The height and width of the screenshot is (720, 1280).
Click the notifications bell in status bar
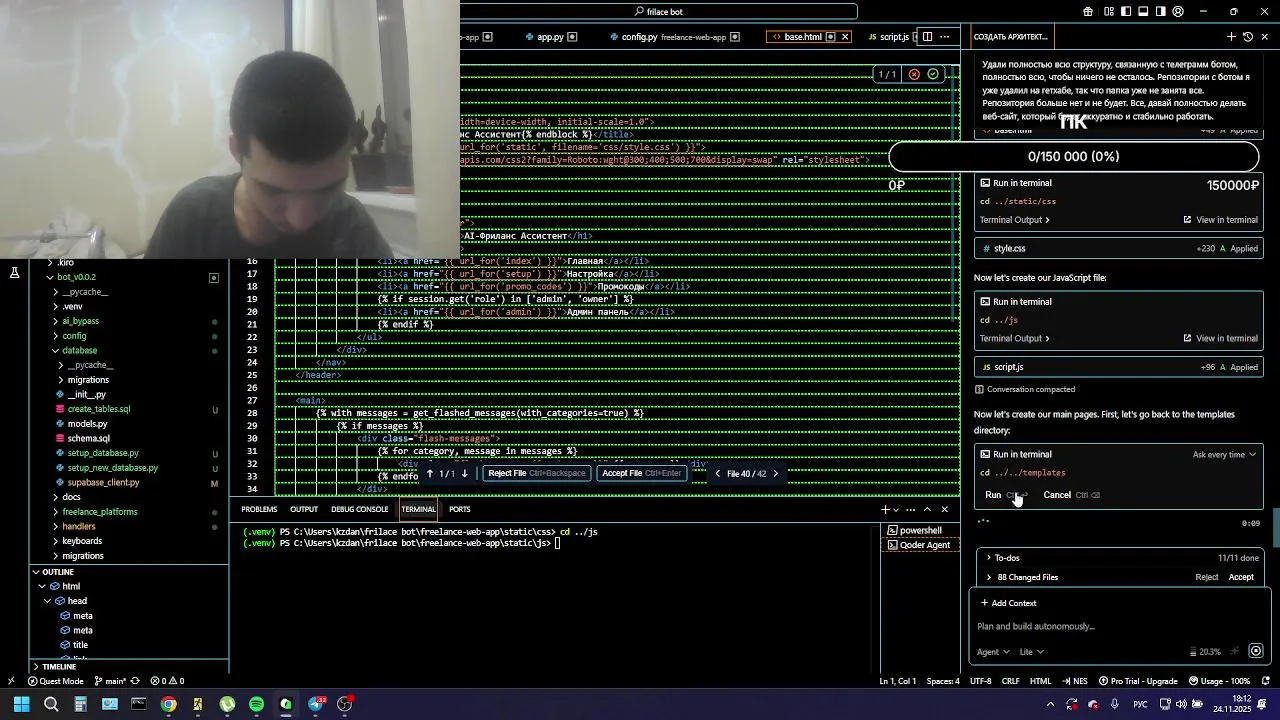pos(1265,681)
